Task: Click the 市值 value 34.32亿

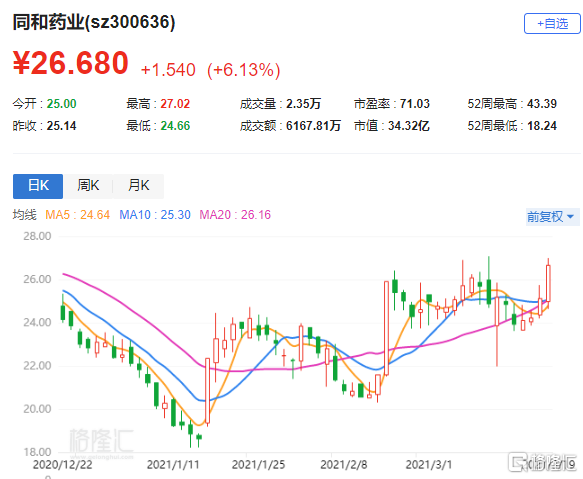Action: point(409,126)
